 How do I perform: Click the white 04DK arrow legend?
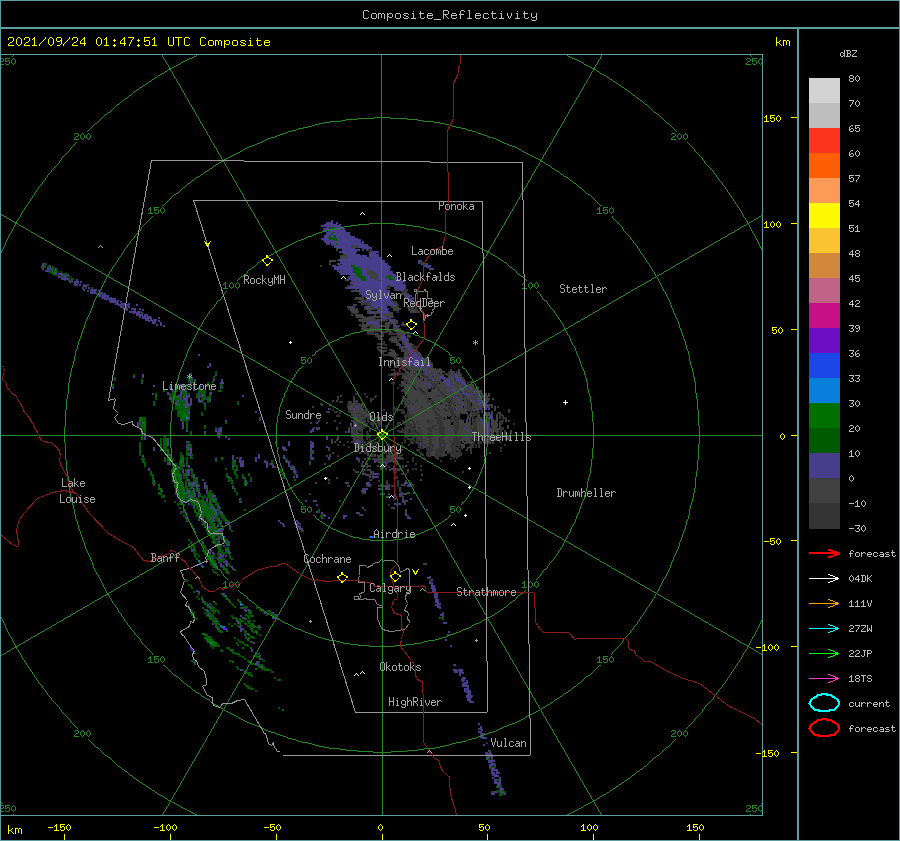tap(824, 578)
